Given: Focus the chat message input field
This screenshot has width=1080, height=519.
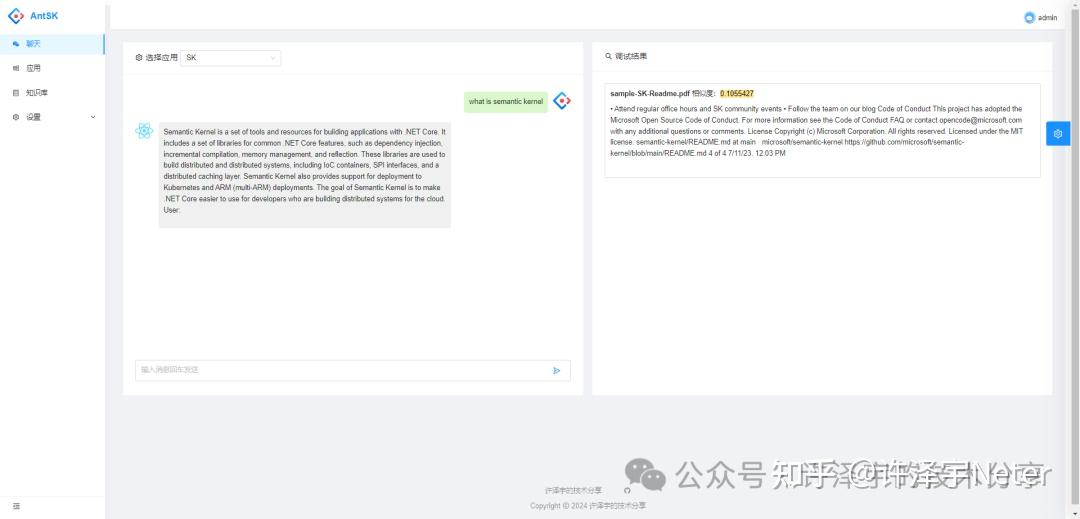Looking at the screenshot, I should (340, 370).
